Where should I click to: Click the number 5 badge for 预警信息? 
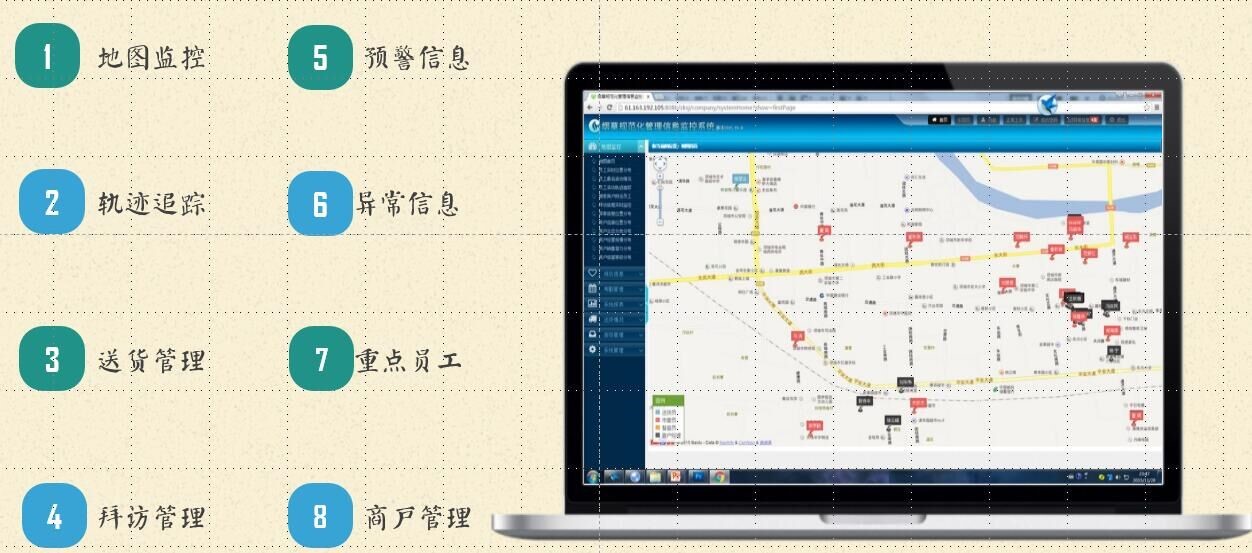click(320, 57)
